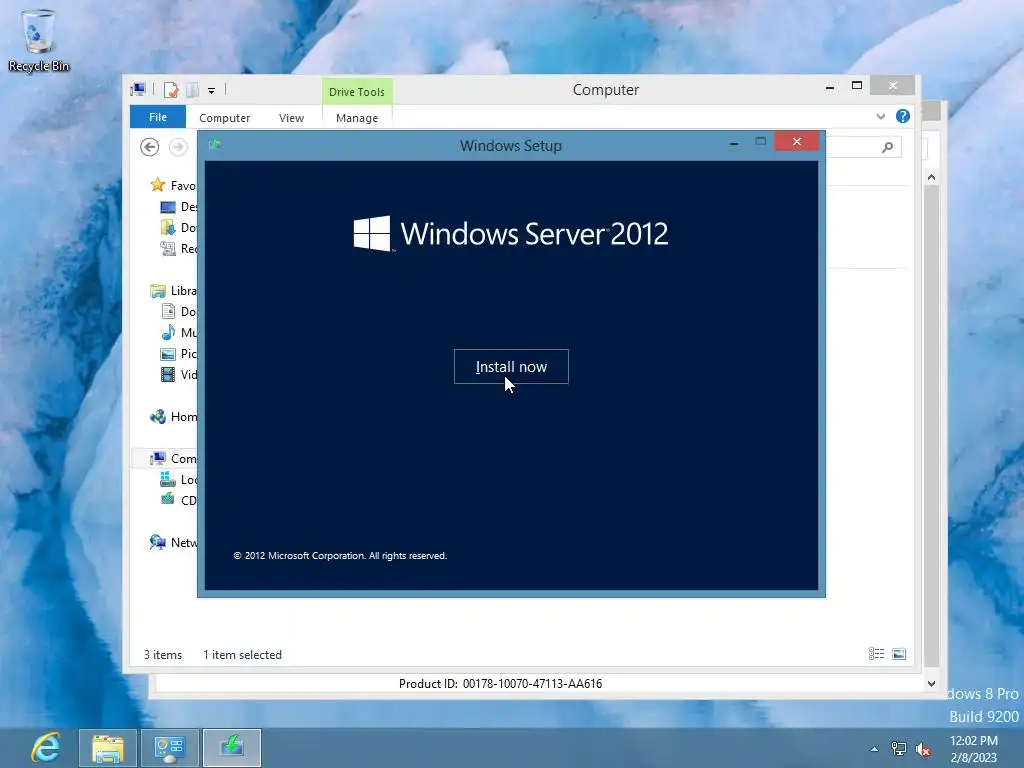The width and height of the screenshot is (1024, 768).
Task: Maximize the Computer window
Action: (857, 86)
